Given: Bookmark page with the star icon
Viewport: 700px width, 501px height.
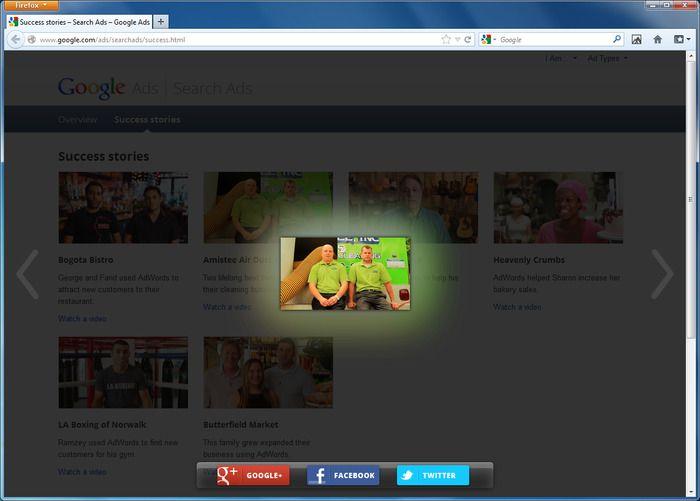Looking at the screenshot, I should (x=446, y=39).
